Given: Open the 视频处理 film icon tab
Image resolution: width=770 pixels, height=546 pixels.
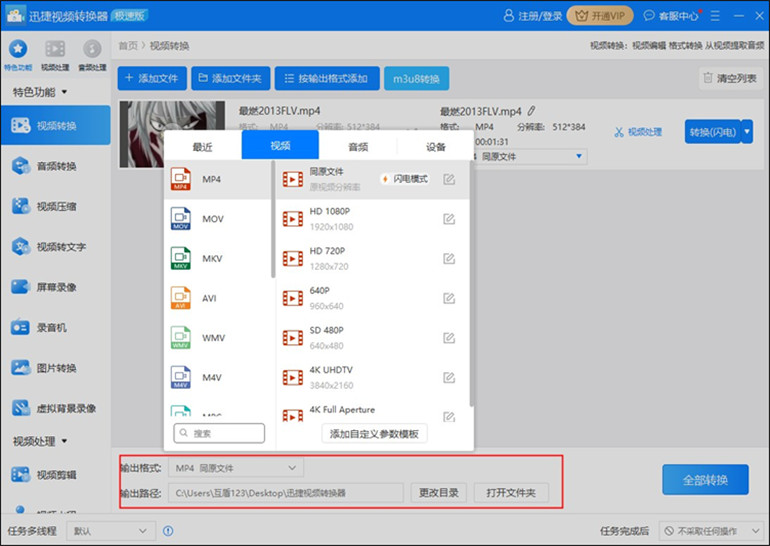Looking at the screenshot, I should tap(55, 55).
